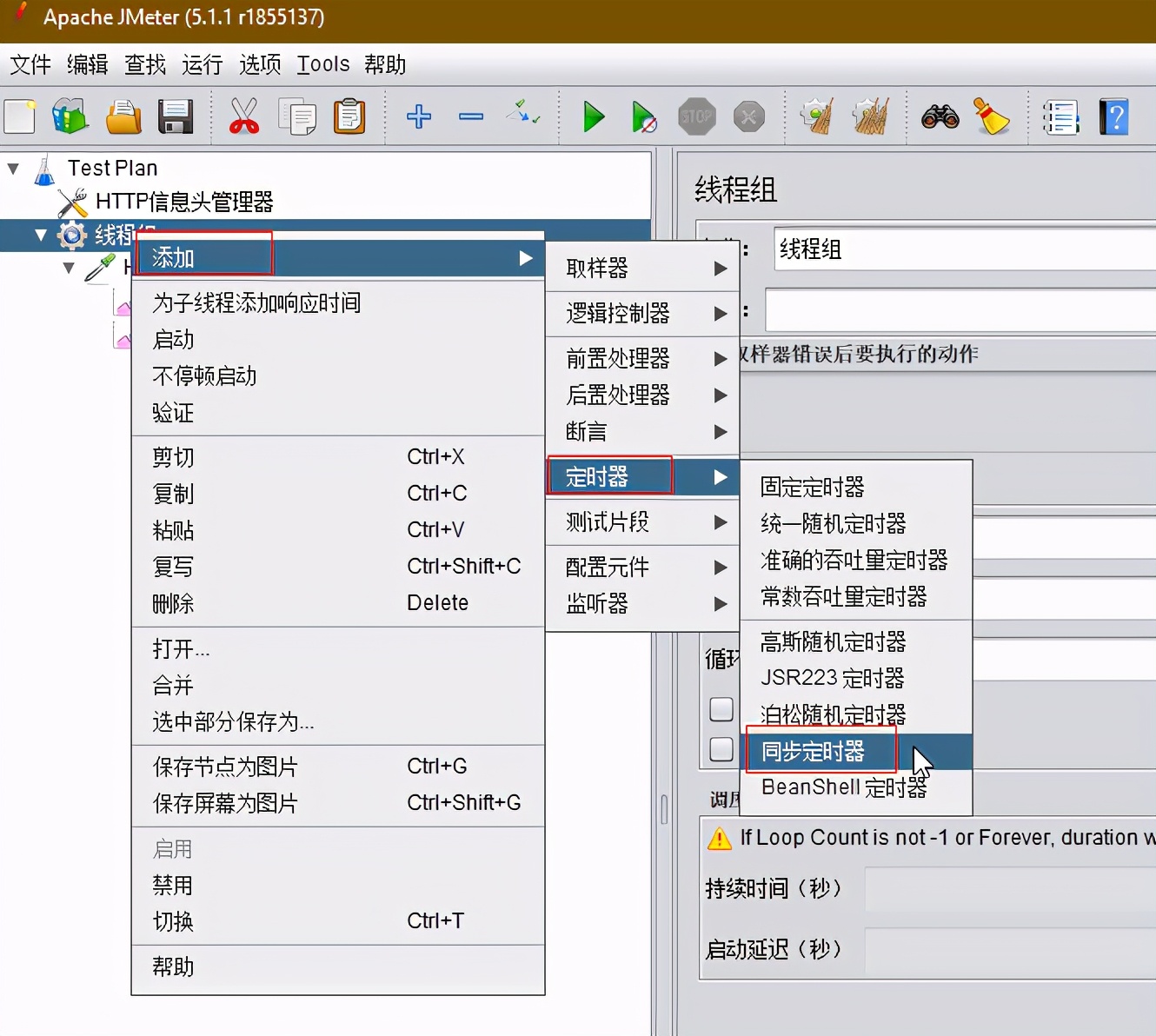Click the Expand All plus icon

pos(419,116)
